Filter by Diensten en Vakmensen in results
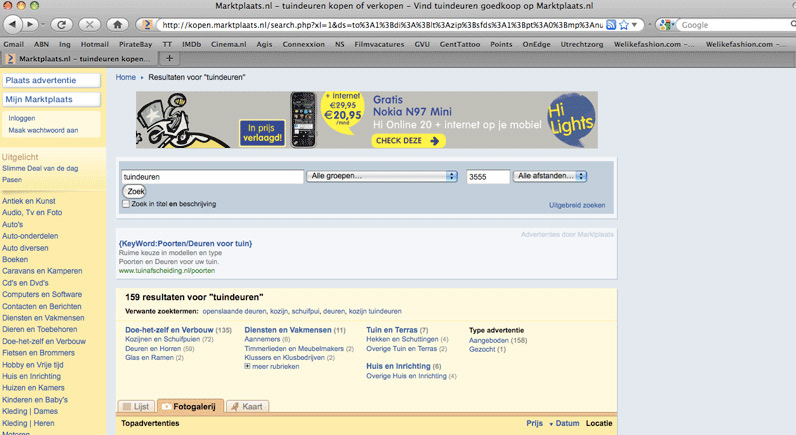Screen dimensions: 796x435 [x=288, y=330]
